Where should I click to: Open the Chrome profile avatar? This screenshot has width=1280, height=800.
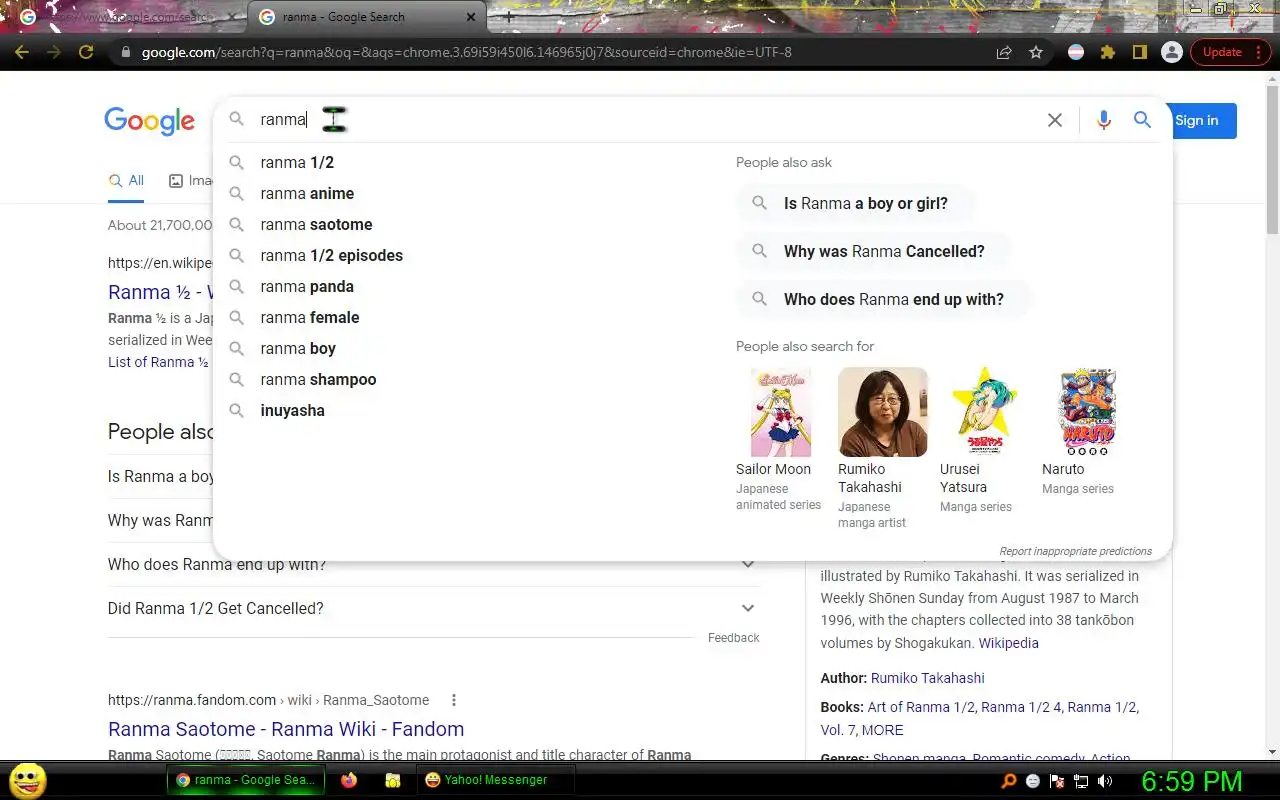1172,52
